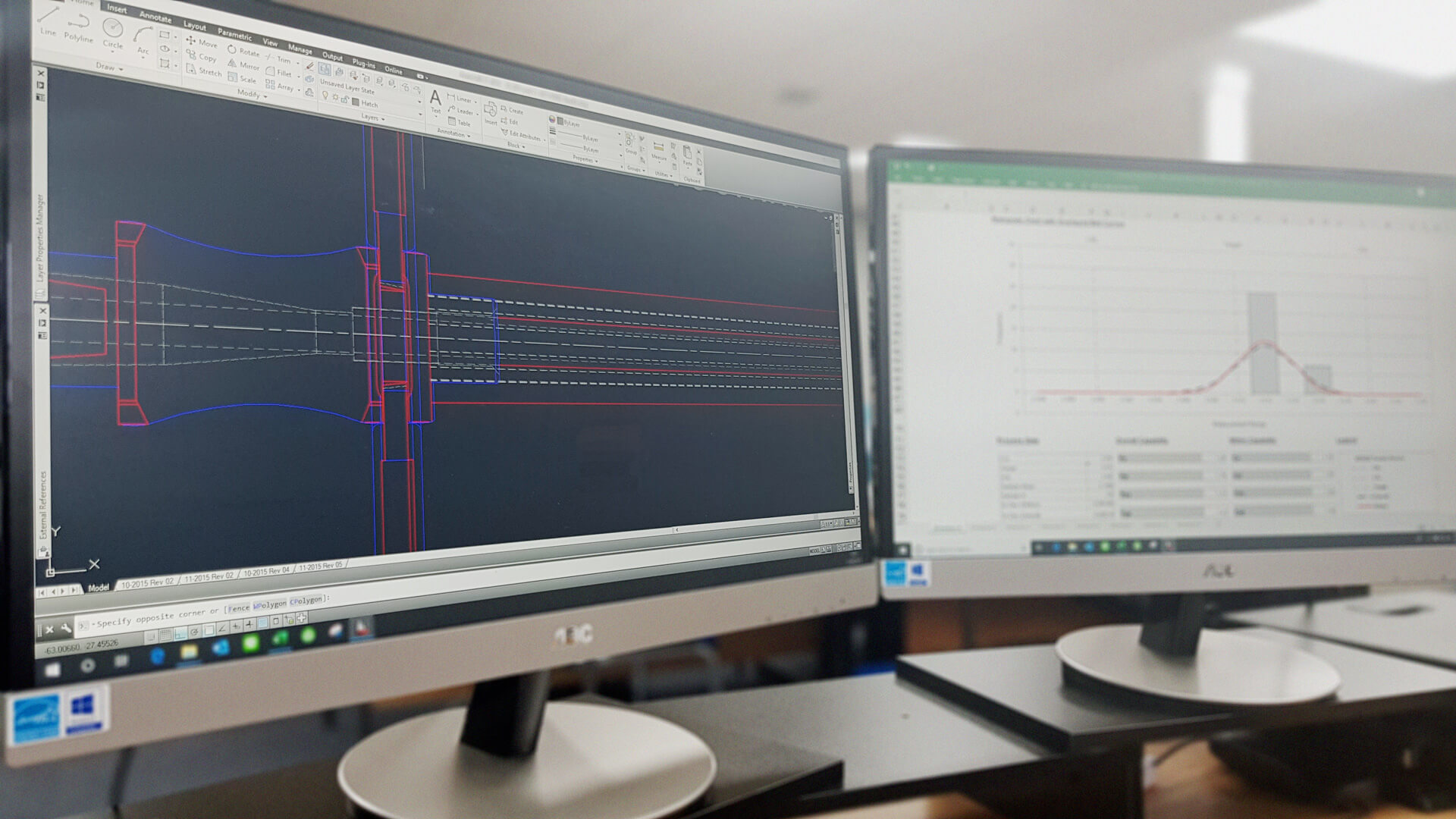
Task: Close the command line with X
Action: click(49, 629)
